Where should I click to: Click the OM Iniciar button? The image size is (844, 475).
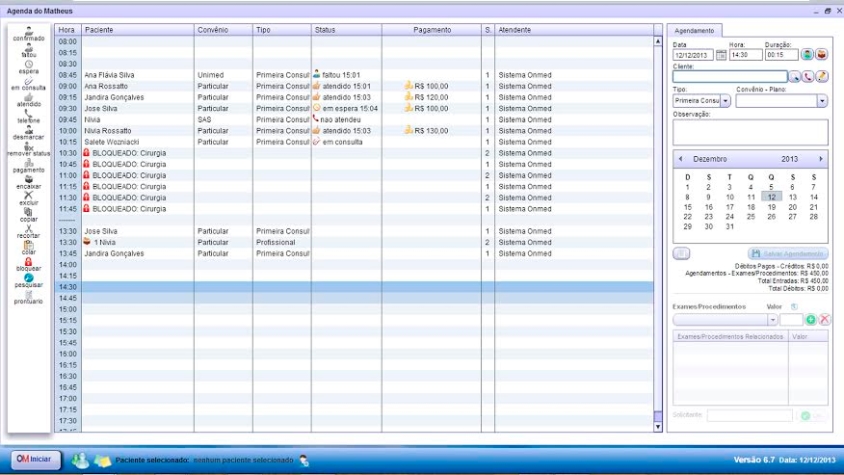click(36, 459)
